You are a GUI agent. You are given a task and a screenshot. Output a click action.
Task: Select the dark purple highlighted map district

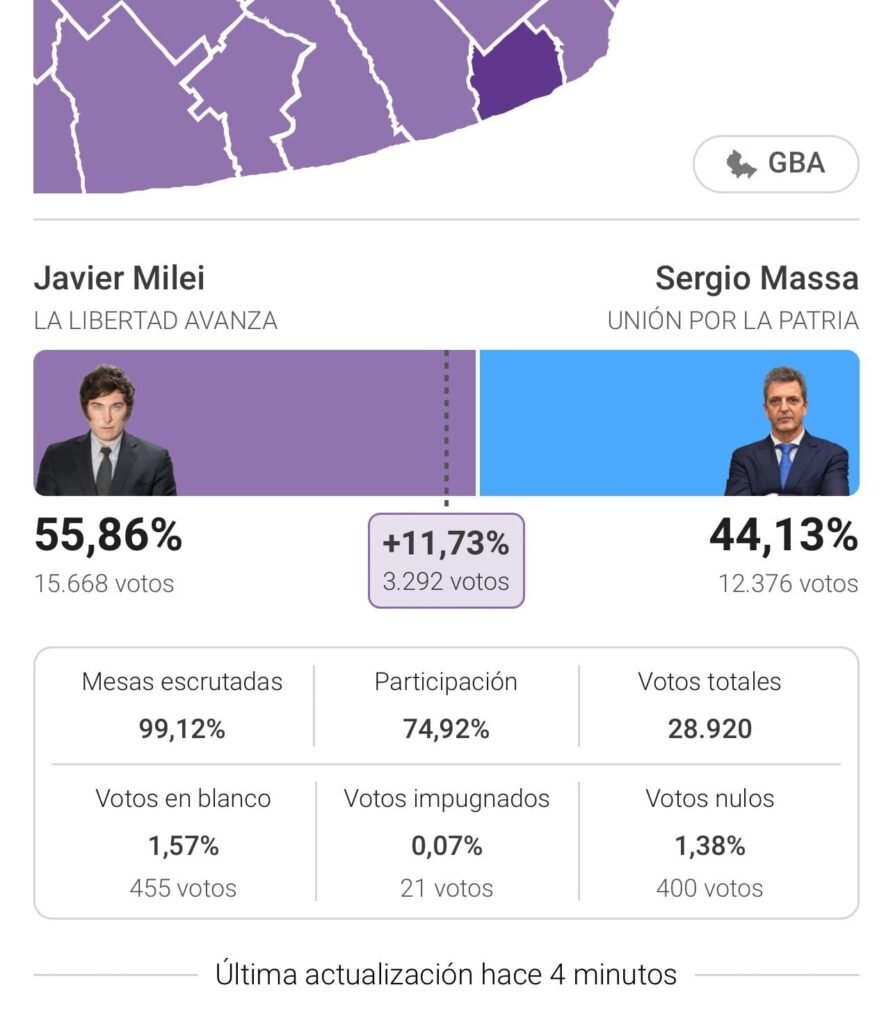517,68
